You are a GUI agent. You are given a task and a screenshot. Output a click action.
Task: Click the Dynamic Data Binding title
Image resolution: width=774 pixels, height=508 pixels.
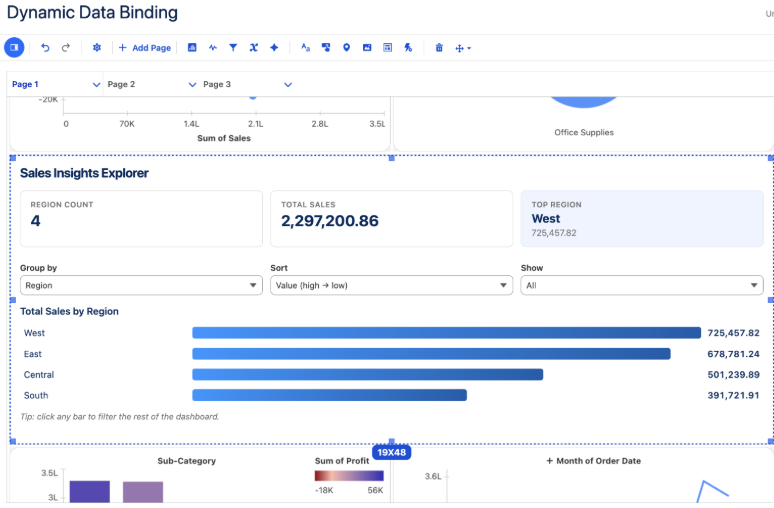click(x=92, y=12)
